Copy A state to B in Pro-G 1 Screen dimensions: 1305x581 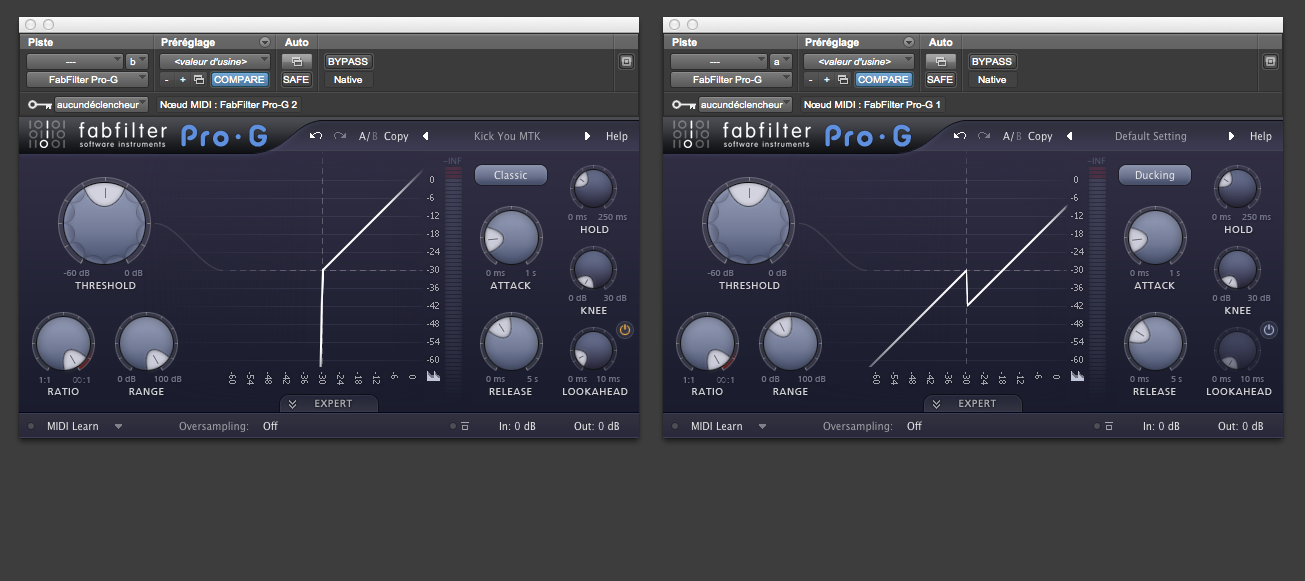[1041, 136]
